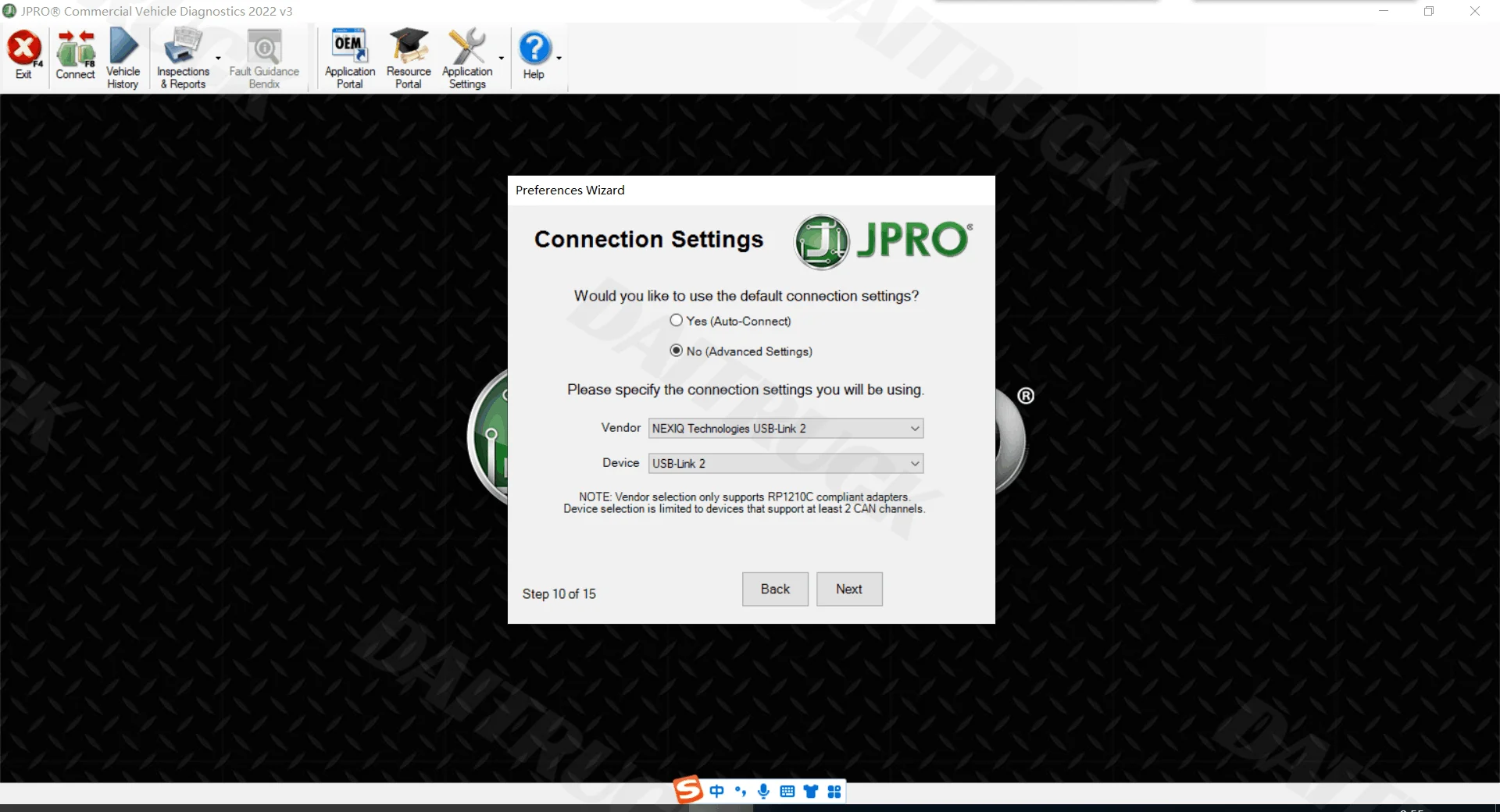This screenshot has width=1500, height=812.
Task: Open the IME soft keyboard icon
Action: (x=787, y=792)
